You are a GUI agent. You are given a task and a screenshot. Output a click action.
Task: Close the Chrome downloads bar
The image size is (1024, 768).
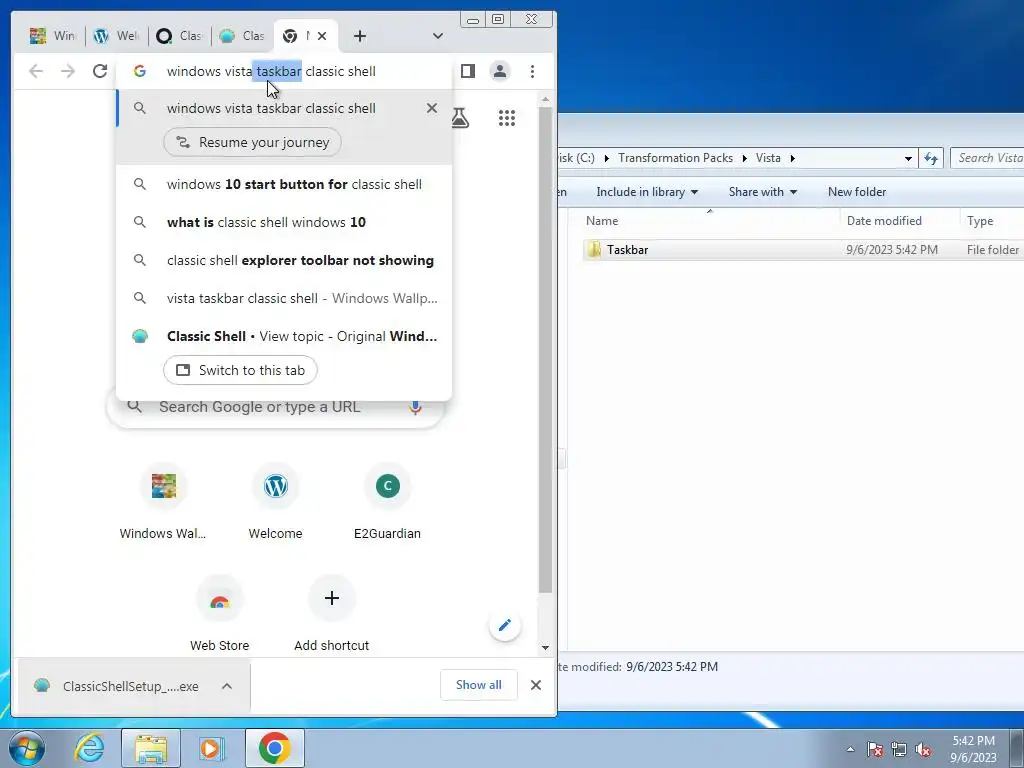tap(536, 685)
